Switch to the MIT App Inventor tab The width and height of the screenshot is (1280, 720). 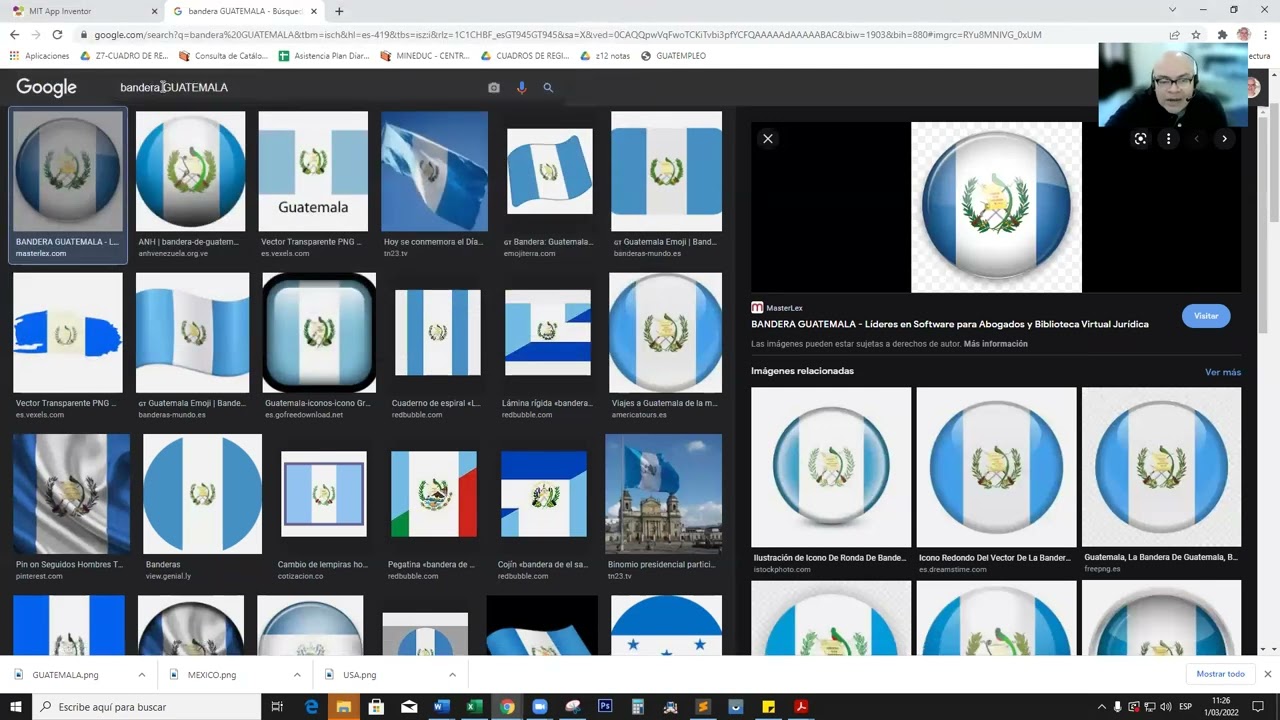(x=82, y=11)
